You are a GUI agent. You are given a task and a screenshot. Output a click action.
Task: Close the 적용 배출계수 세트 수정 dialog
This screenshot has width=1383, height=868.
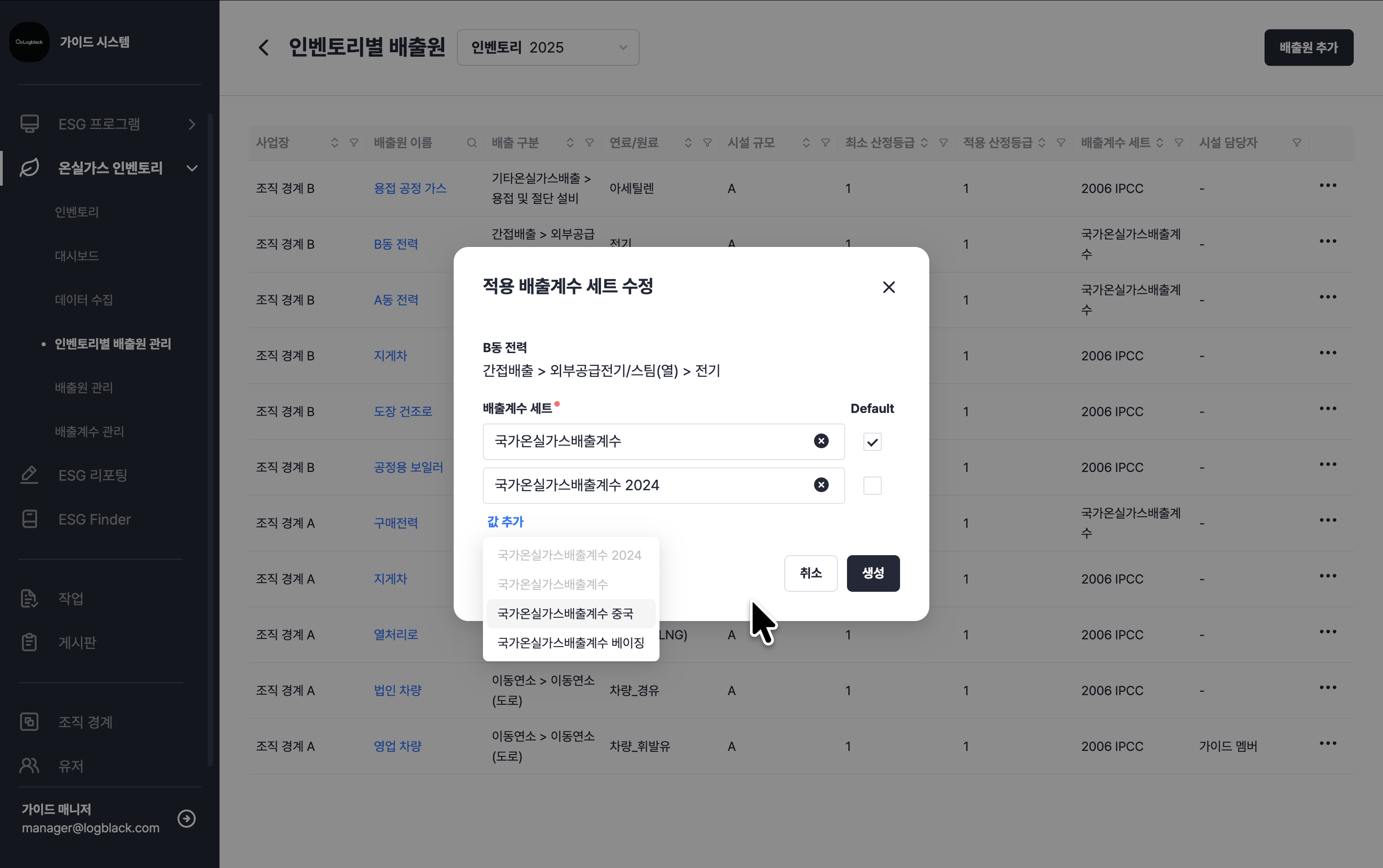click(x=888, y=287)
